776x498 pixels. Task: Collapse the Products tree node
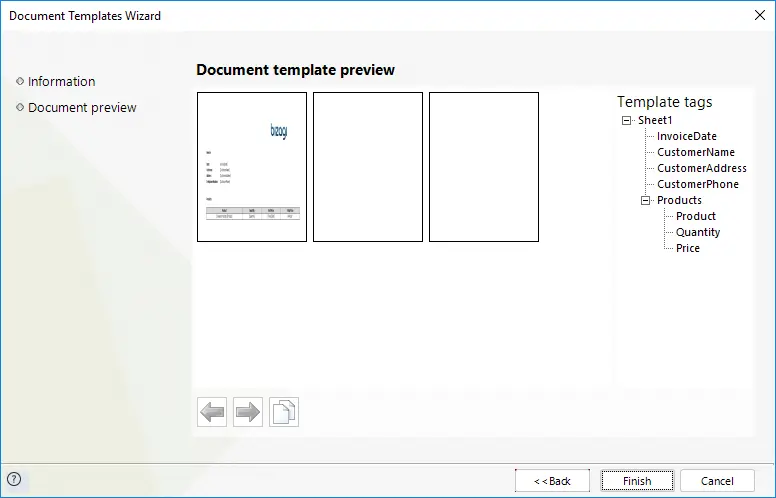(645, 200)
